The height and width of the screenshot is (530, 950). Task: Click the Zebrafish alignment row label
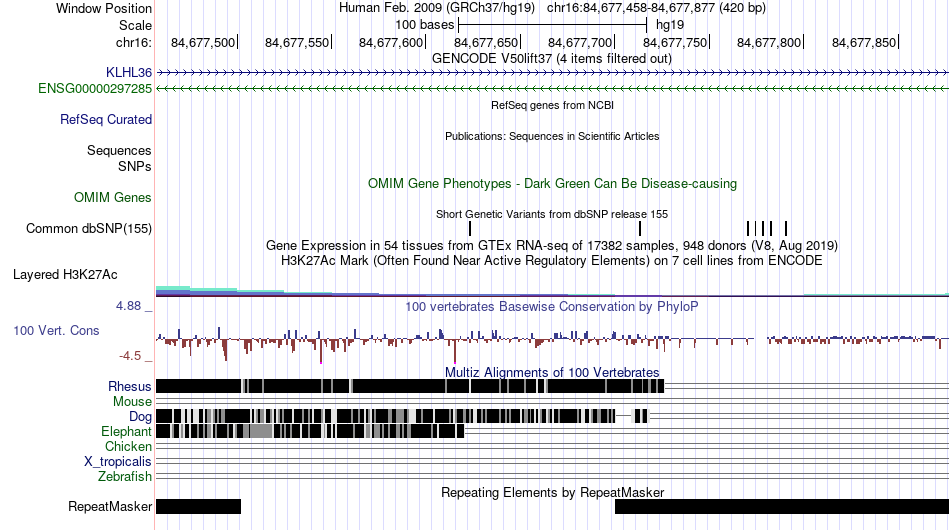(125, 477)
